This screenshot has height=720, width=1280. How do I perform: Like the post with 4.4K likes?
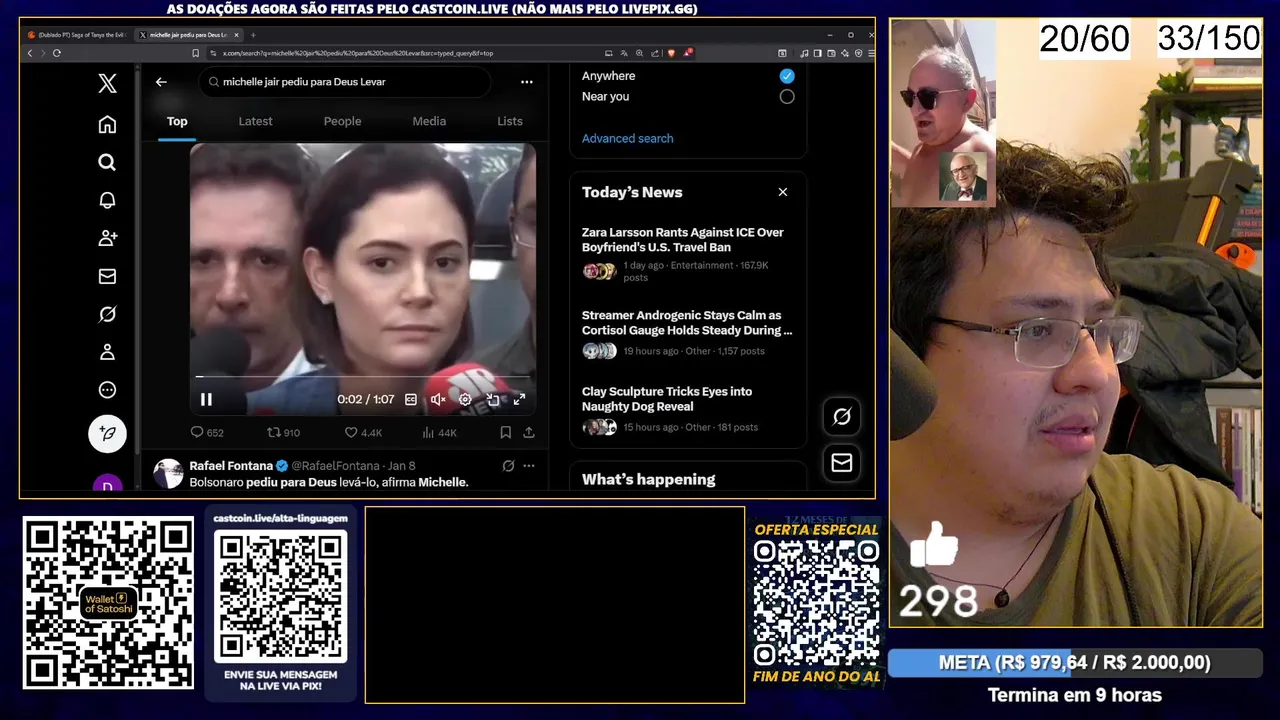tap(363, 433)
